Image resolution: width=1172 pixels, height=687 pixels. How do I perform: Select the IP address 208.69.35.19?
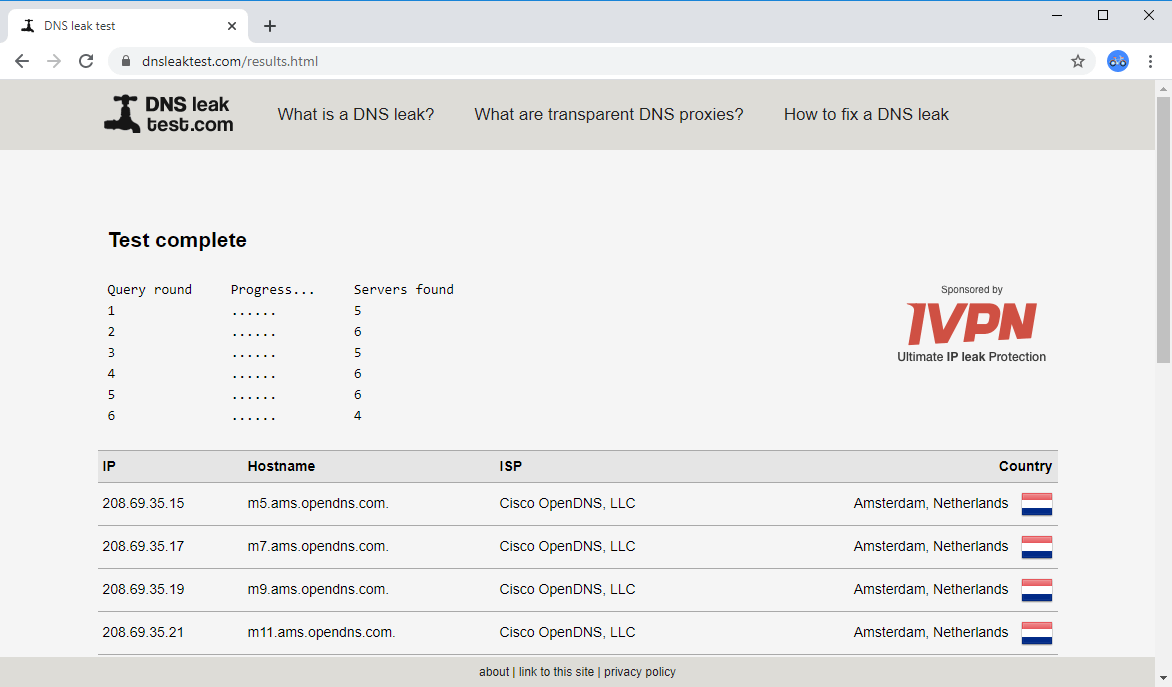click(143, 589)
